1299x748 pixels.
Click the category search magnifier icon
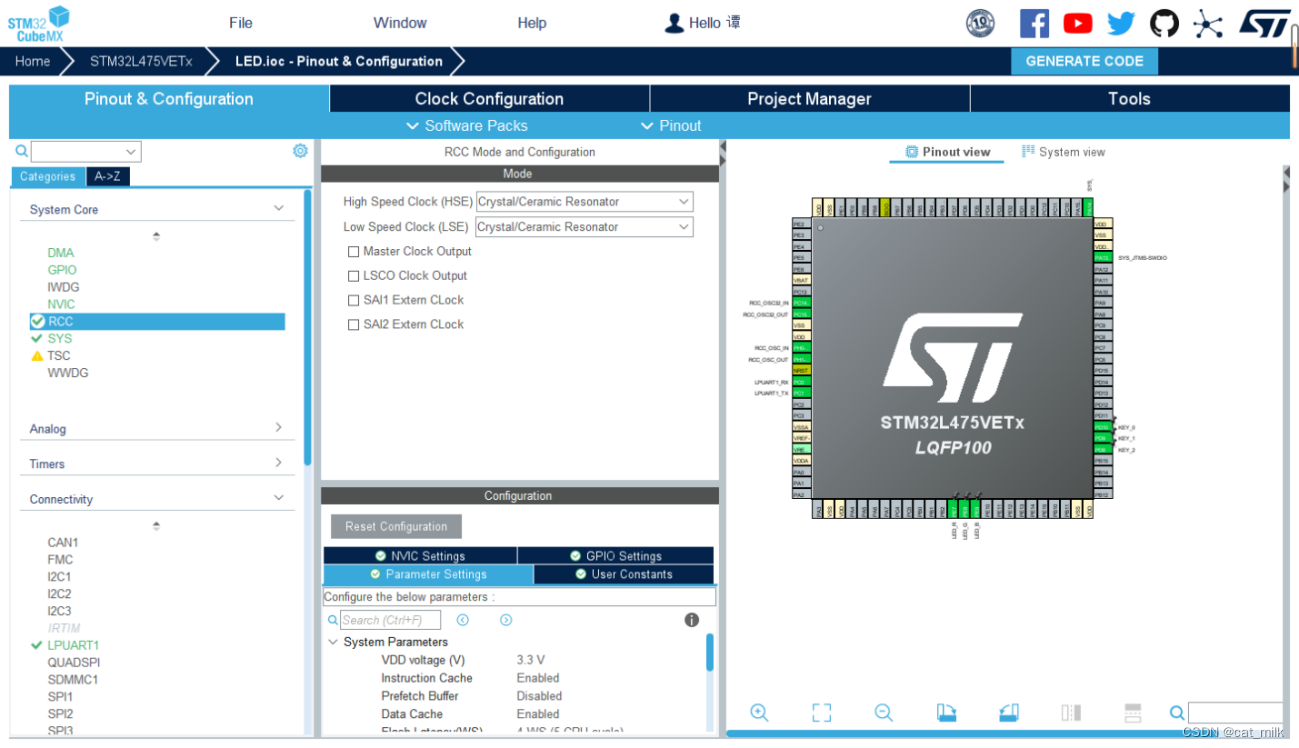pyautogui.click(x=22, y=151)
